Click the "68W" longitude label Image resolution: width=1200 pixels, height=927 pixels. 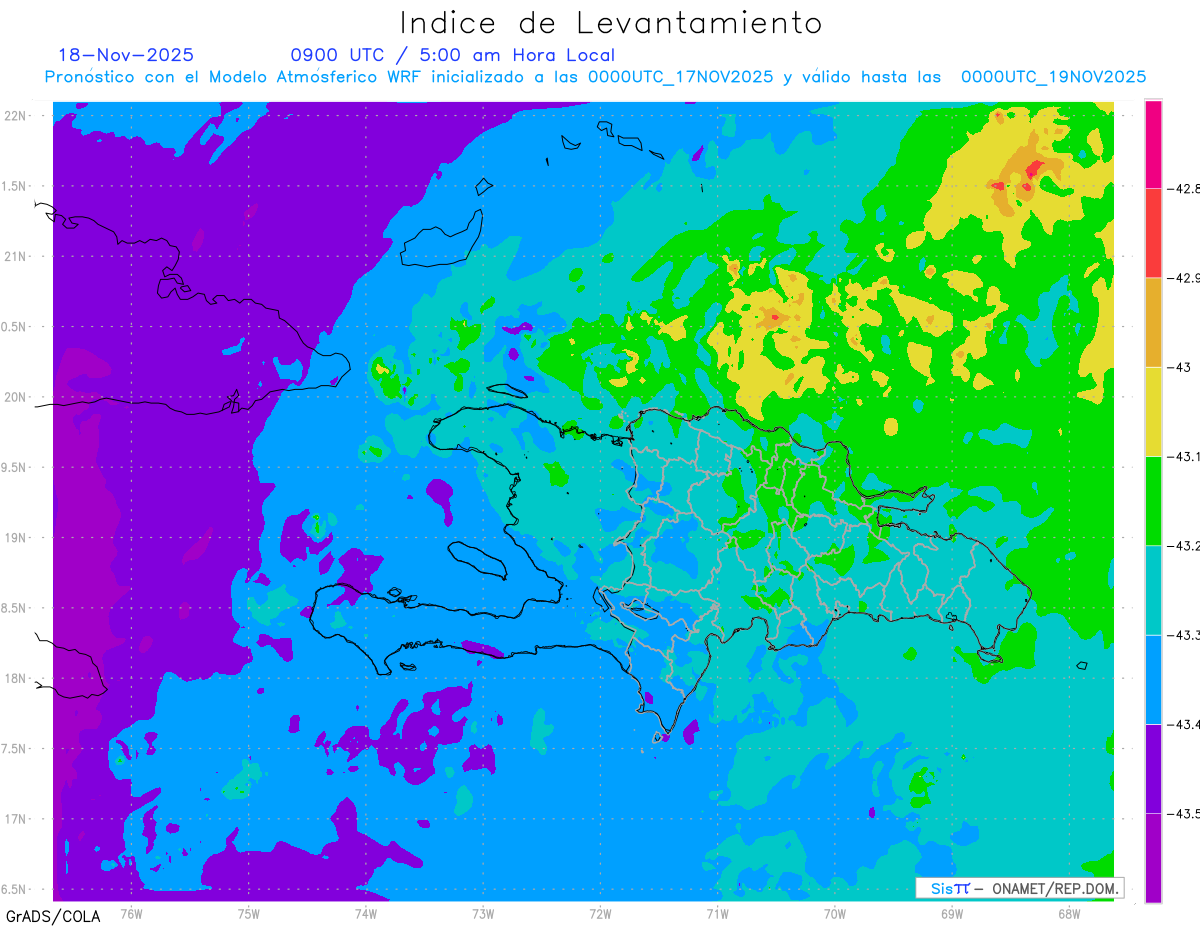[1068, 913]
